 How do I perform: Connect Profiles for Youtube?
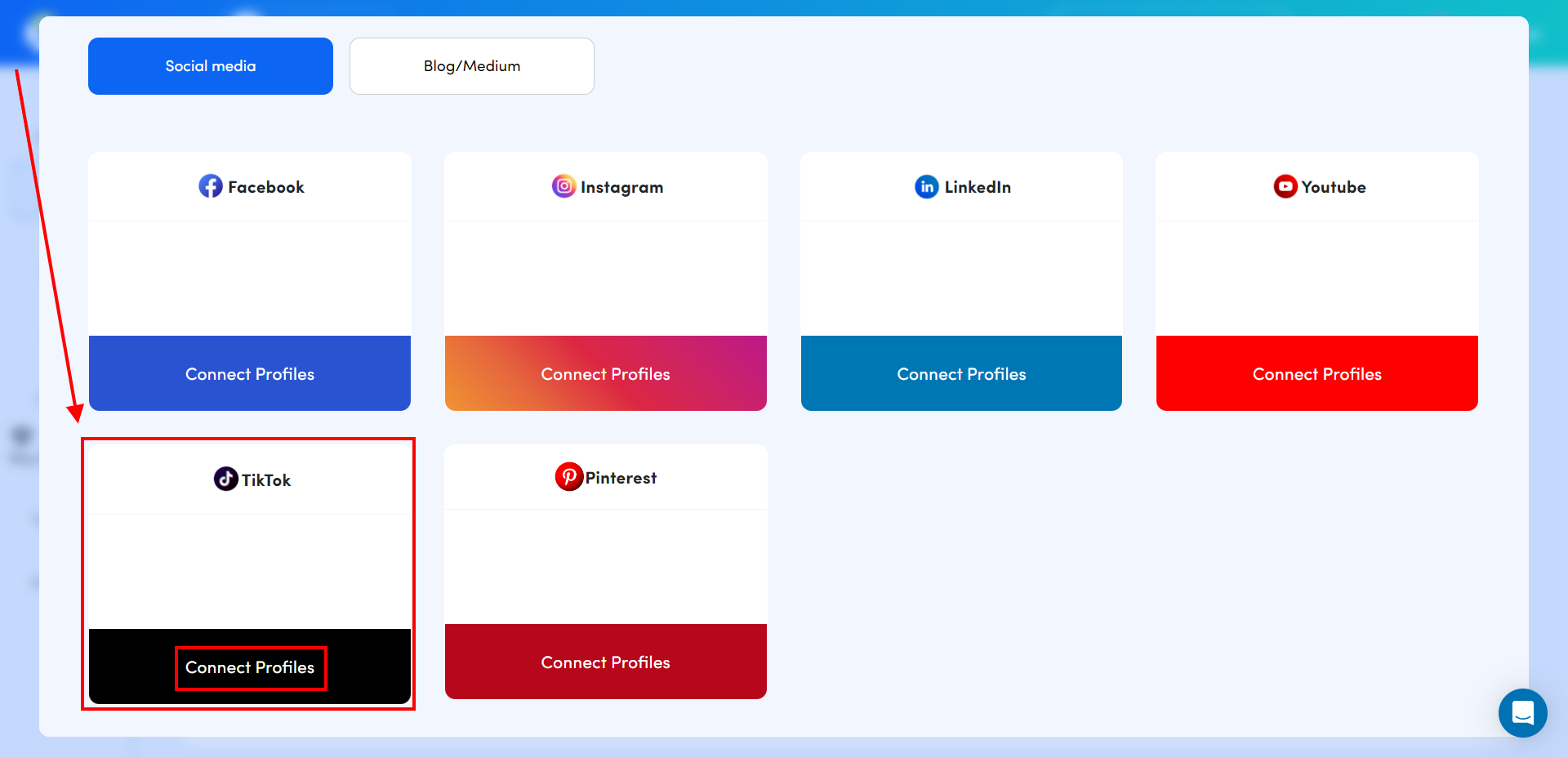pos(1317,373)
